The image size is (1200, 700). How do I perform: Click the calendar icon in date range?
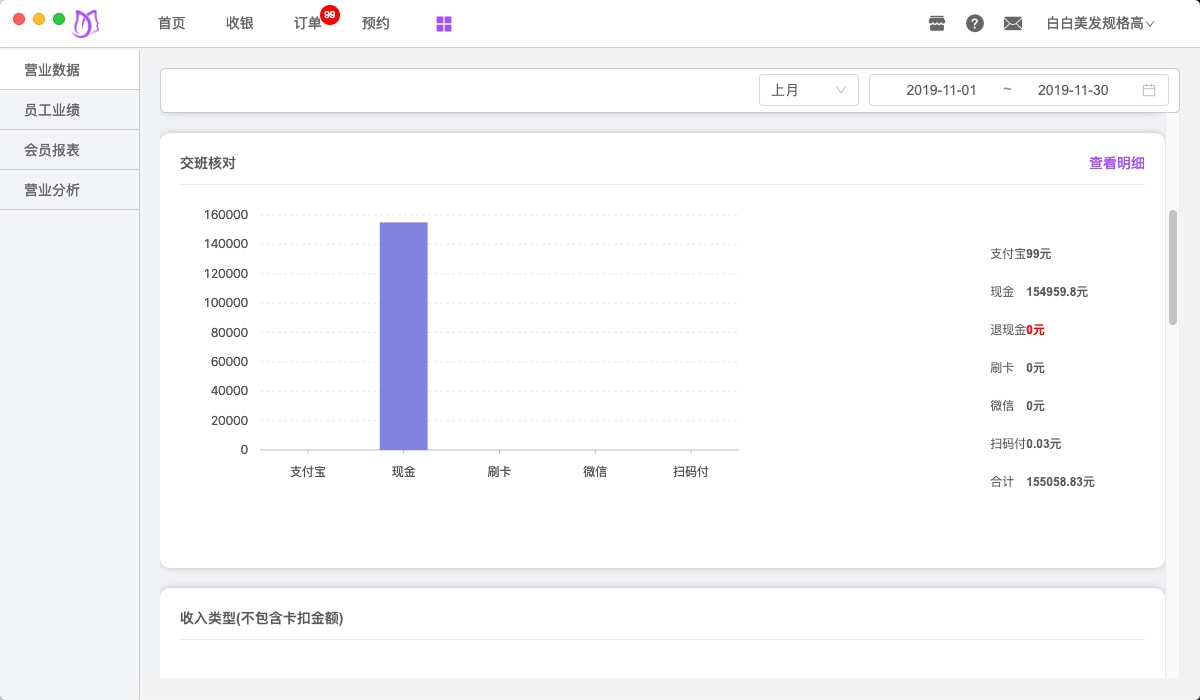coord(1149,90)
